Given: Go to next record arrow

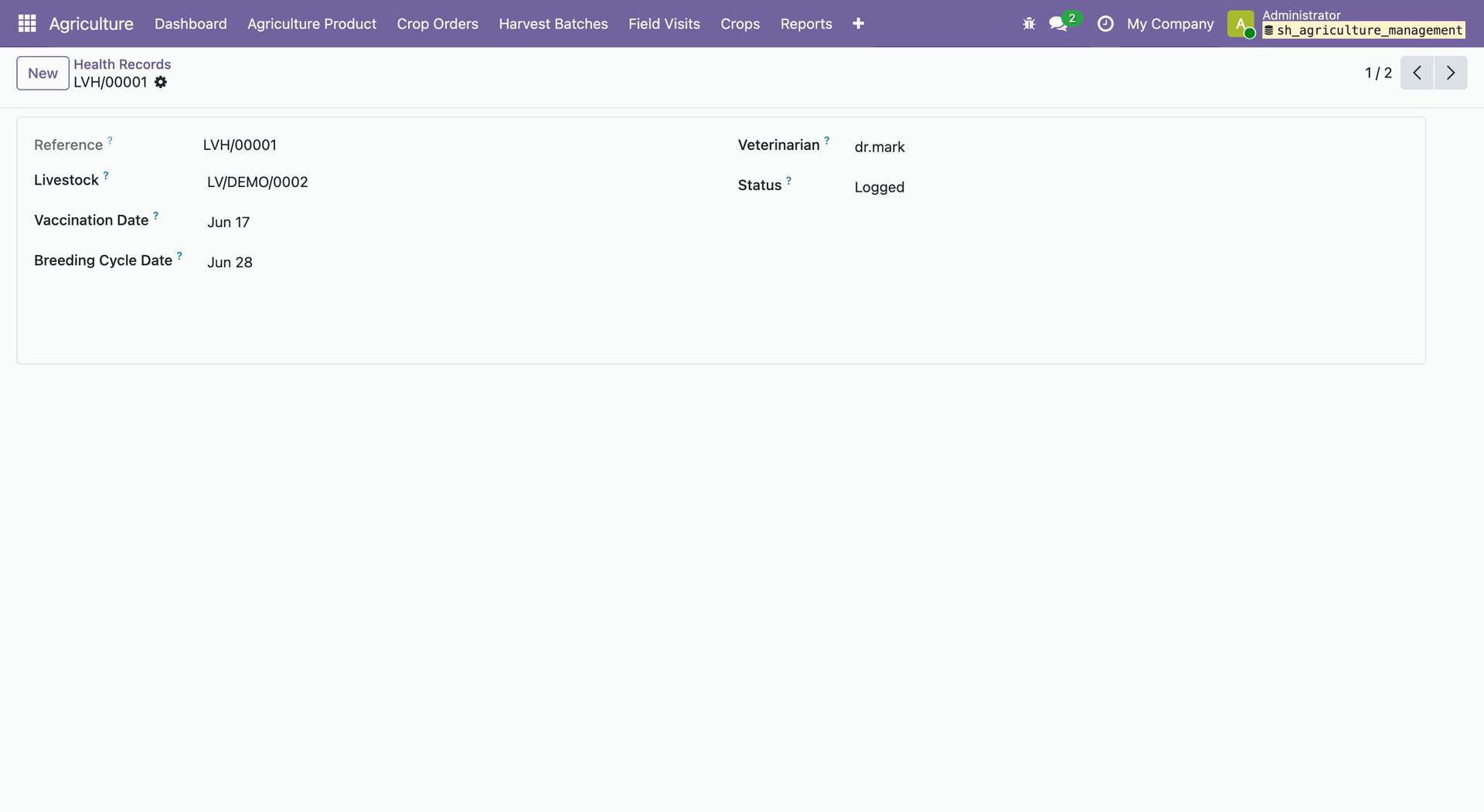Looking at the screenshot, I should [1451, 73].
